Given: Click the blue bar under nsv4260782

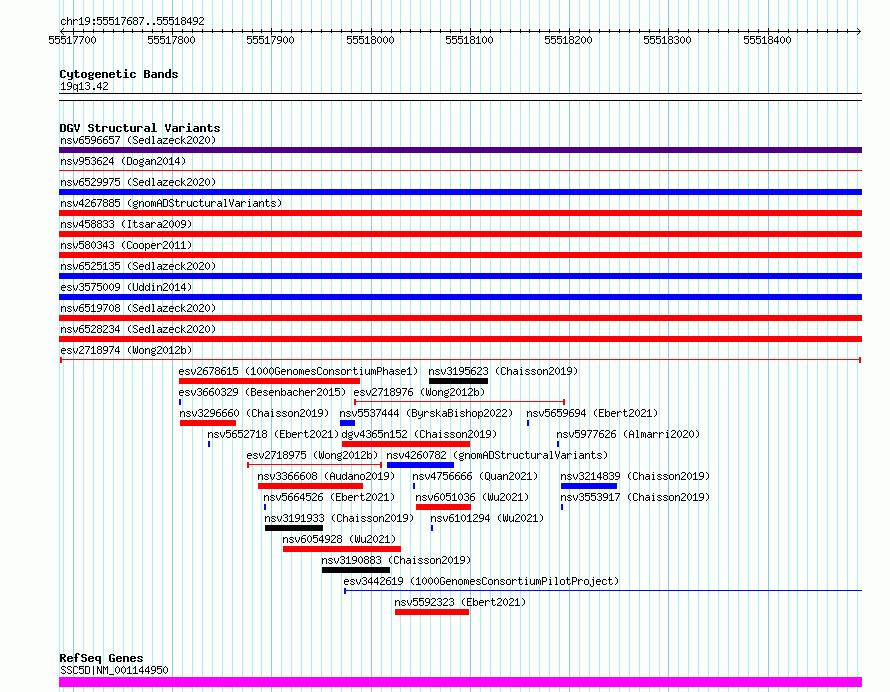Looking at the screenshot, I should 420,465.
